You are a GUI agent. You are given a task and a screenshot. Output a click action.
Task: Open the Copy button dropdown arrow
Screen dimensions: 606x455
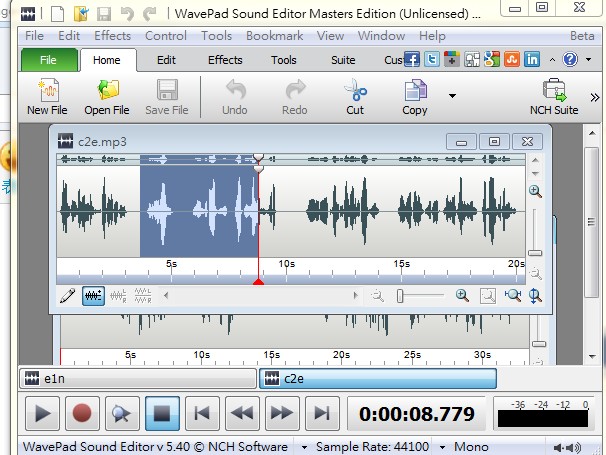tap(452, 95)
